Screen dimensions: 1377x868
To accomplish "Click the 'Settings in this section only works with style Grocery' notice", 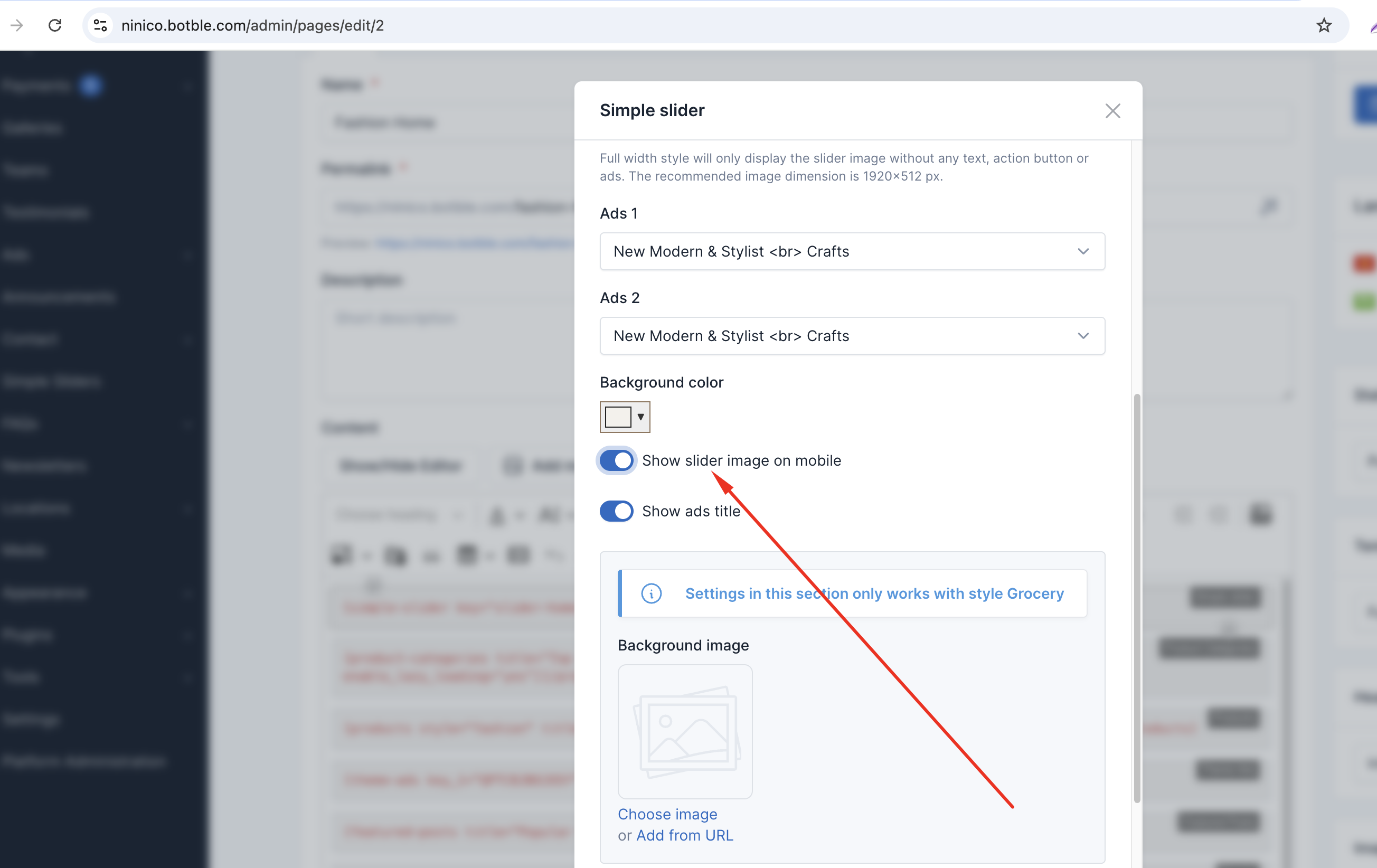I will coord(852,593).
